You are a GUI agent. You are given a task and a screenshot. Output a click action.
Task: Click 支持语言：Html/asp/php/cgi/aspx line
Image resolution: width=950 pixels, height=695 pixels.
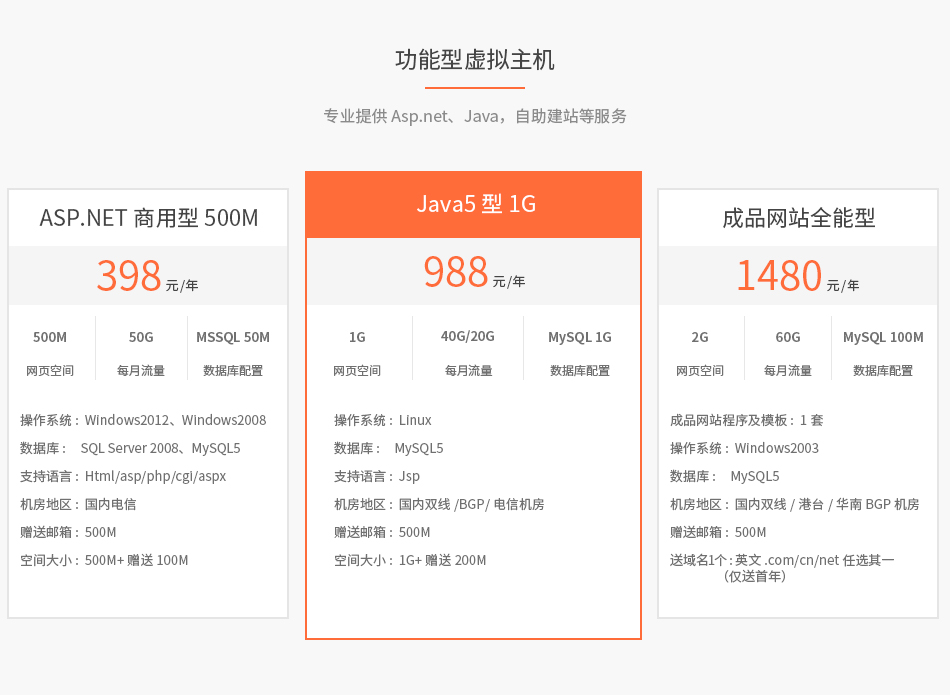(x=123, y=476)
